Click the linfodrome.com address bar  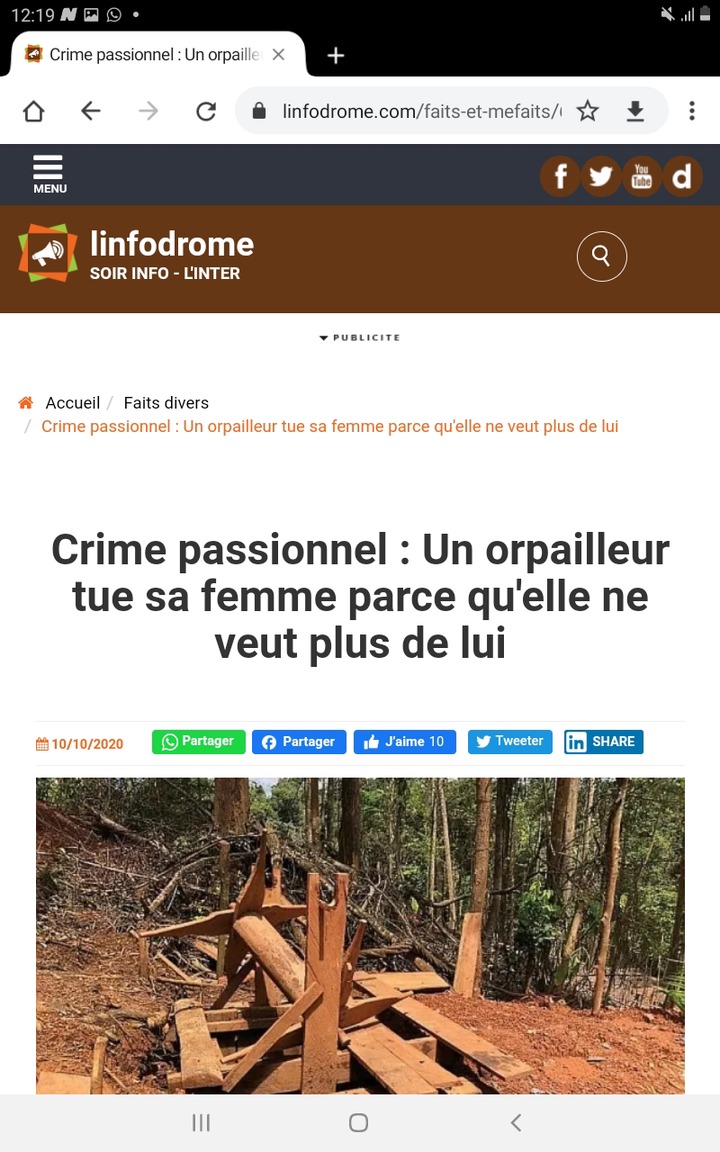(421, 111)
